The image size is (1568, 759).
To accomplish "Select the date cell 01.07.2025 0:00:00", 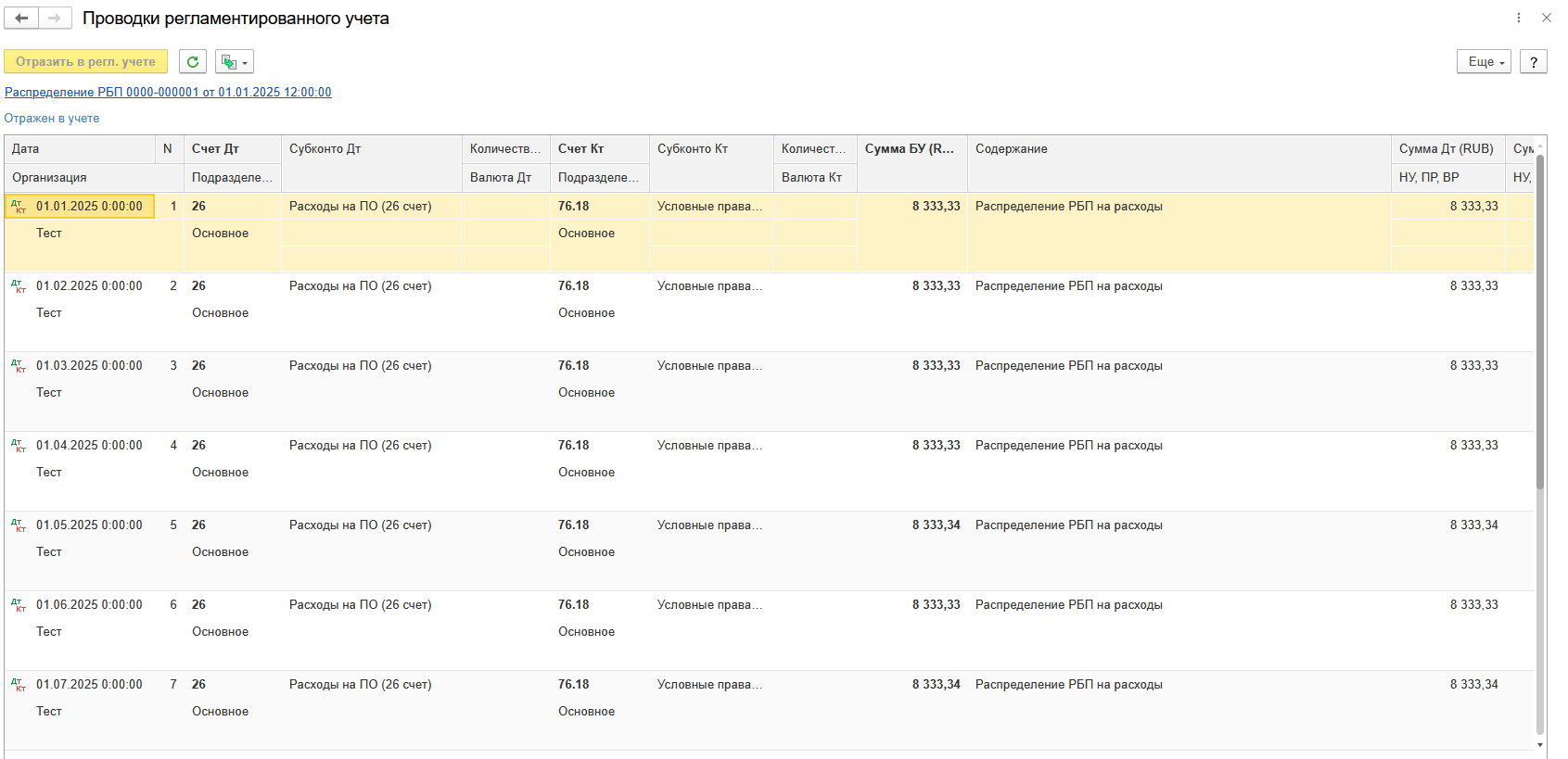I will click(x=89, y=684).
